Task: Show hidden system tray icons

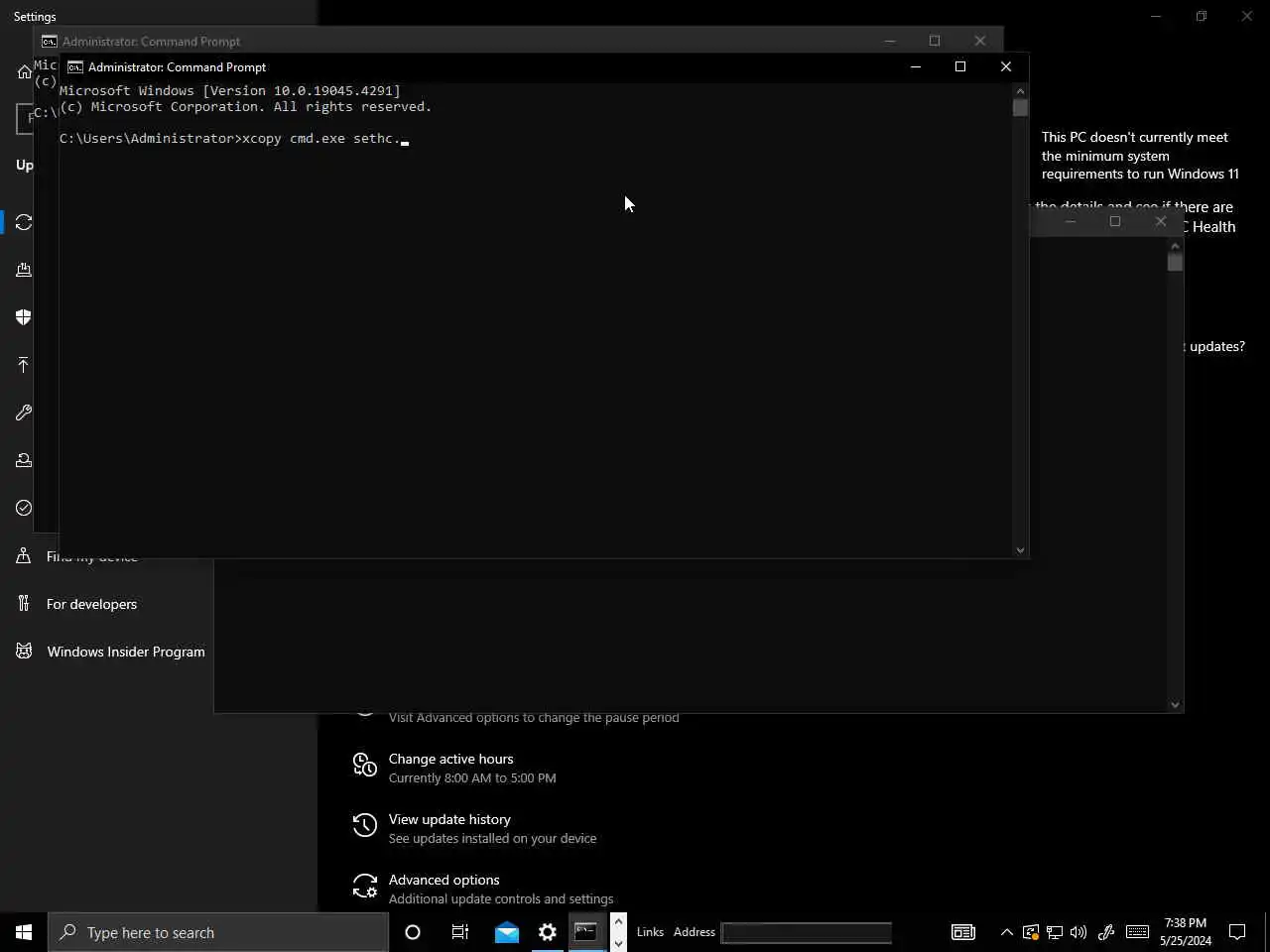Action: pyautogui.click(x=1007, y=932)
